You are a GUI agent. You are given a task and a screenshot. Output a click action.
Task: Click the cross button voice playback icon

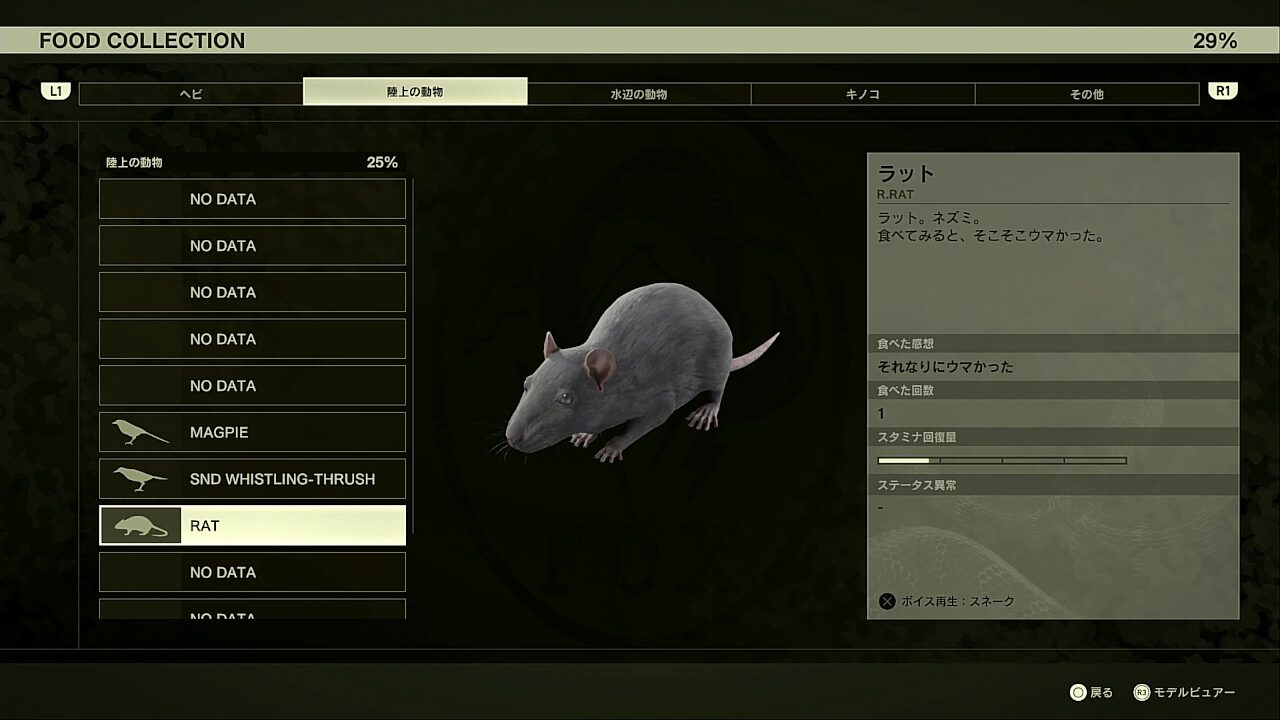(x=886, y=601)
